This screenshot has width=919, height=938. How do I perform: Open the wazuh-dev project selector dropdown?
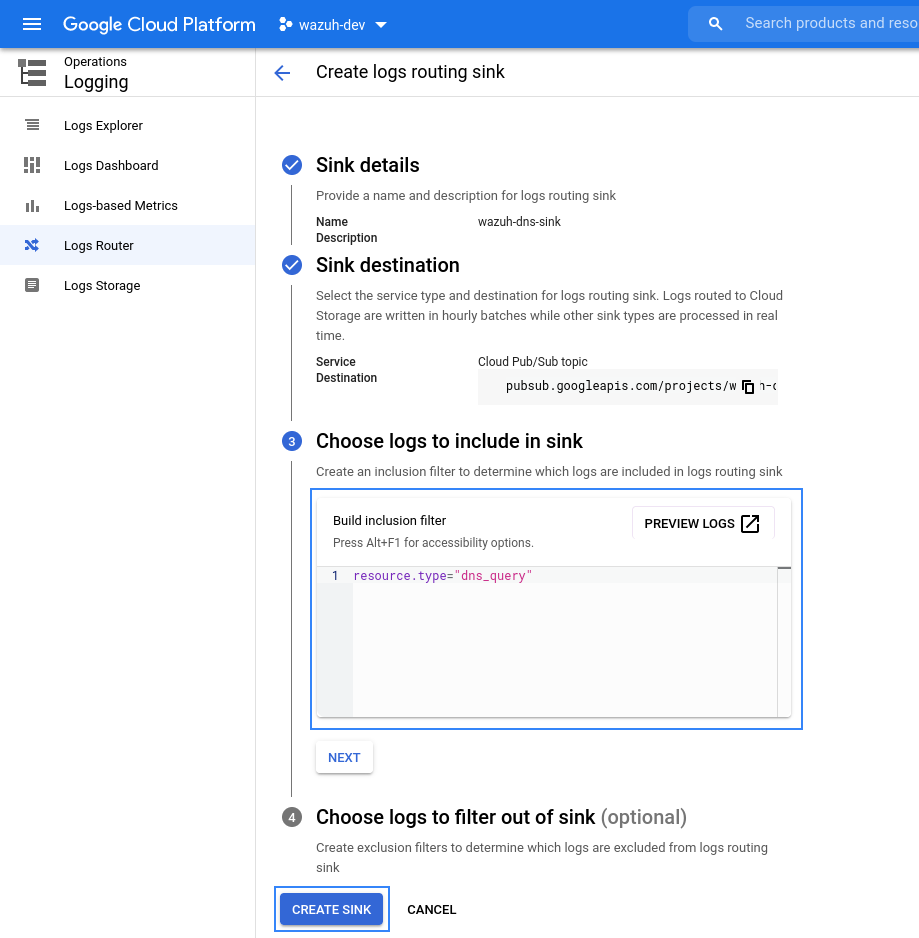333,25
